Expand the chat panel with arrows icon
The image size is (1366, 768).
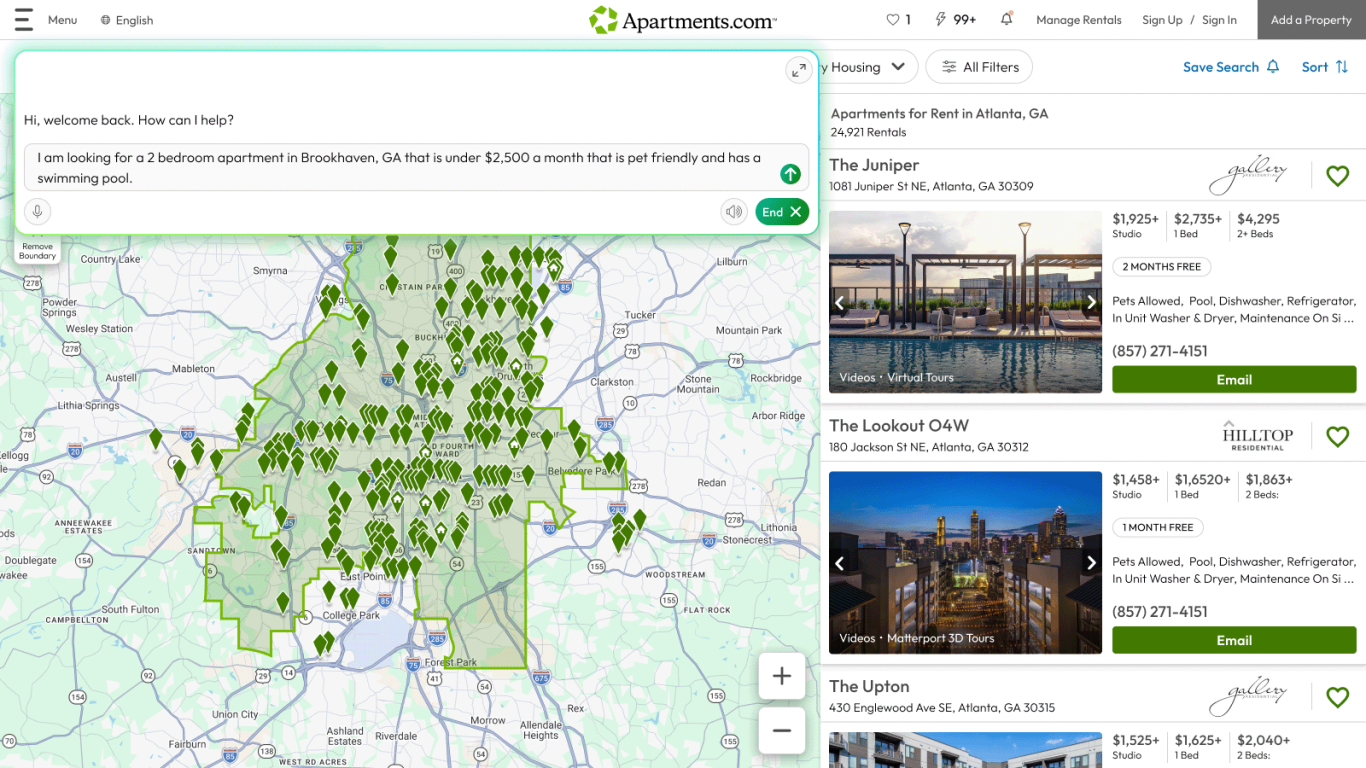point(798,70)
